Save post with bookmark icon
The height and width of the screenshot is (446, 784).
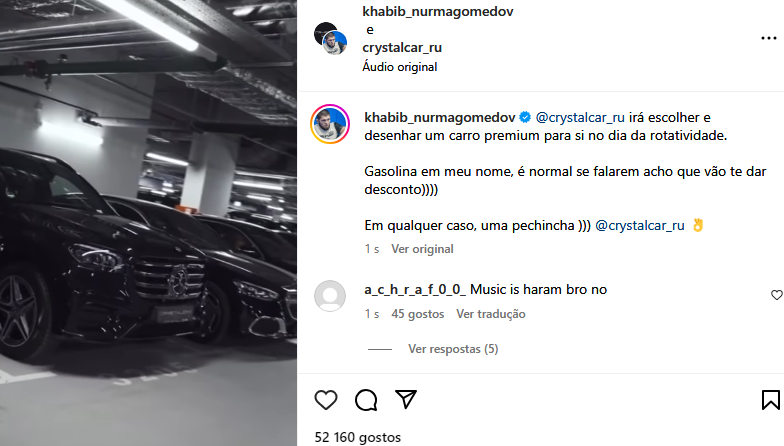tap(770, 400)
